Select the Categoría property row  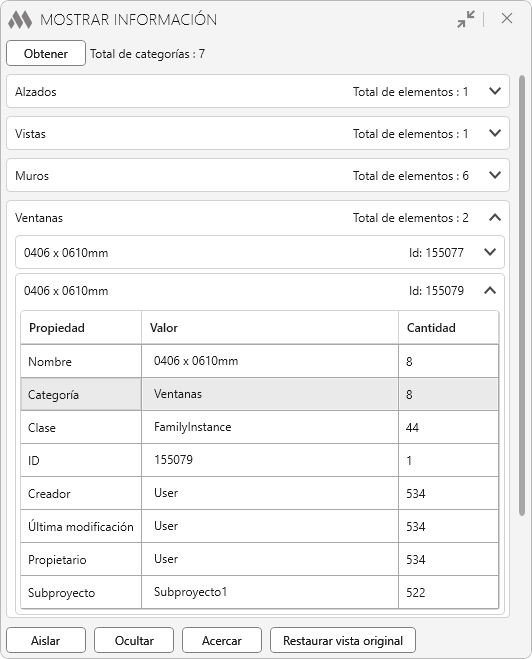tap(259, 394)
